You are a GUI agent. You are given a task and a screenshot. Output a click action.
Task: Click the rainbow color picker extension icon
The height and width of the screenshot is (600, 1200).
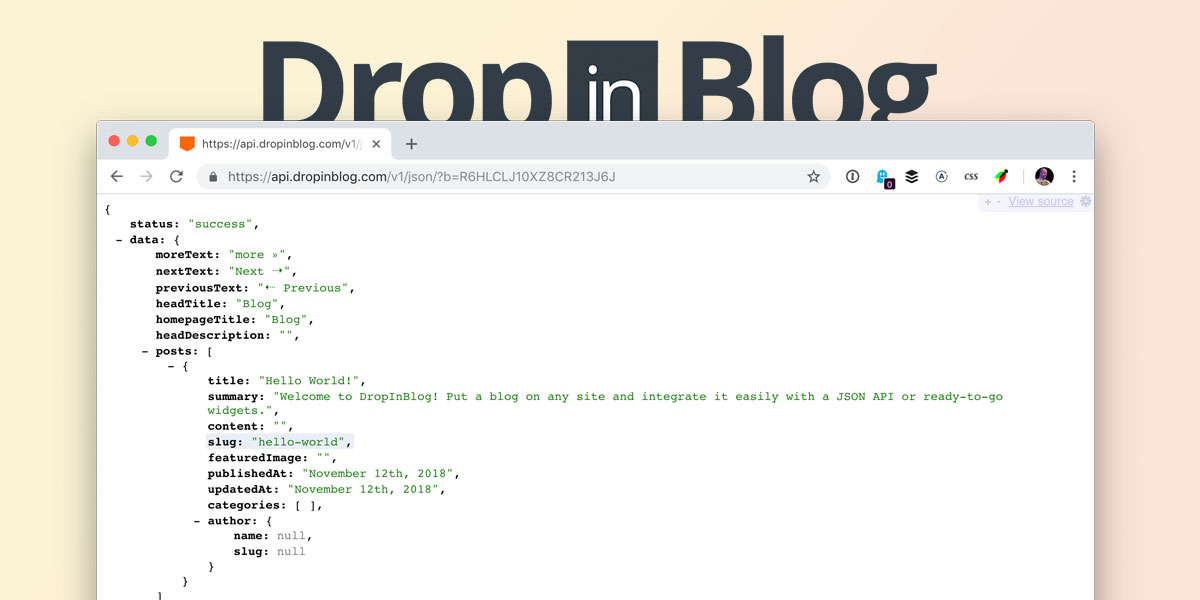1001,176
